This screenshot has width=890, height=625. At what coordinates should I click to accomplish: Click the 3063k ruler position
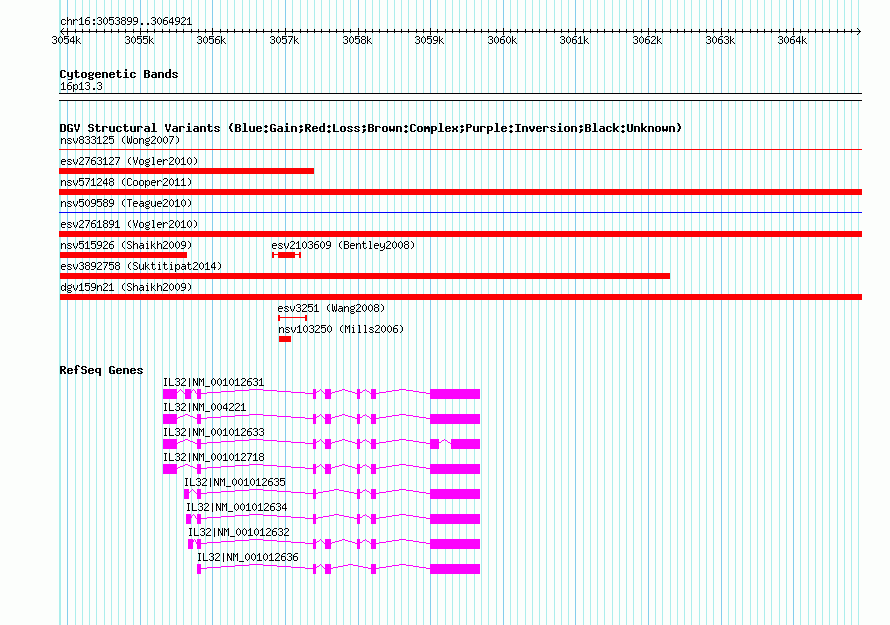720,40
